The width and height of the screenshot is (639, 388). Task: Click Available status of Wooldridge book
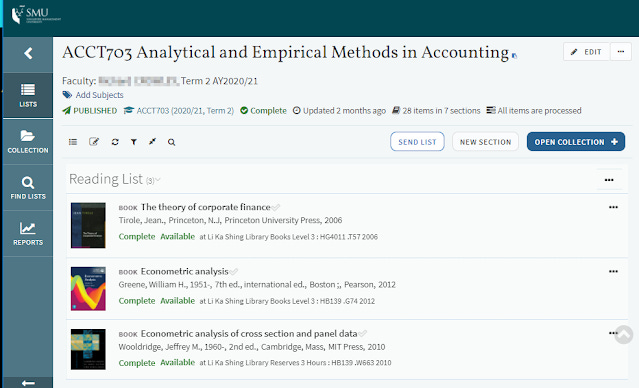(x=177, y=362)
